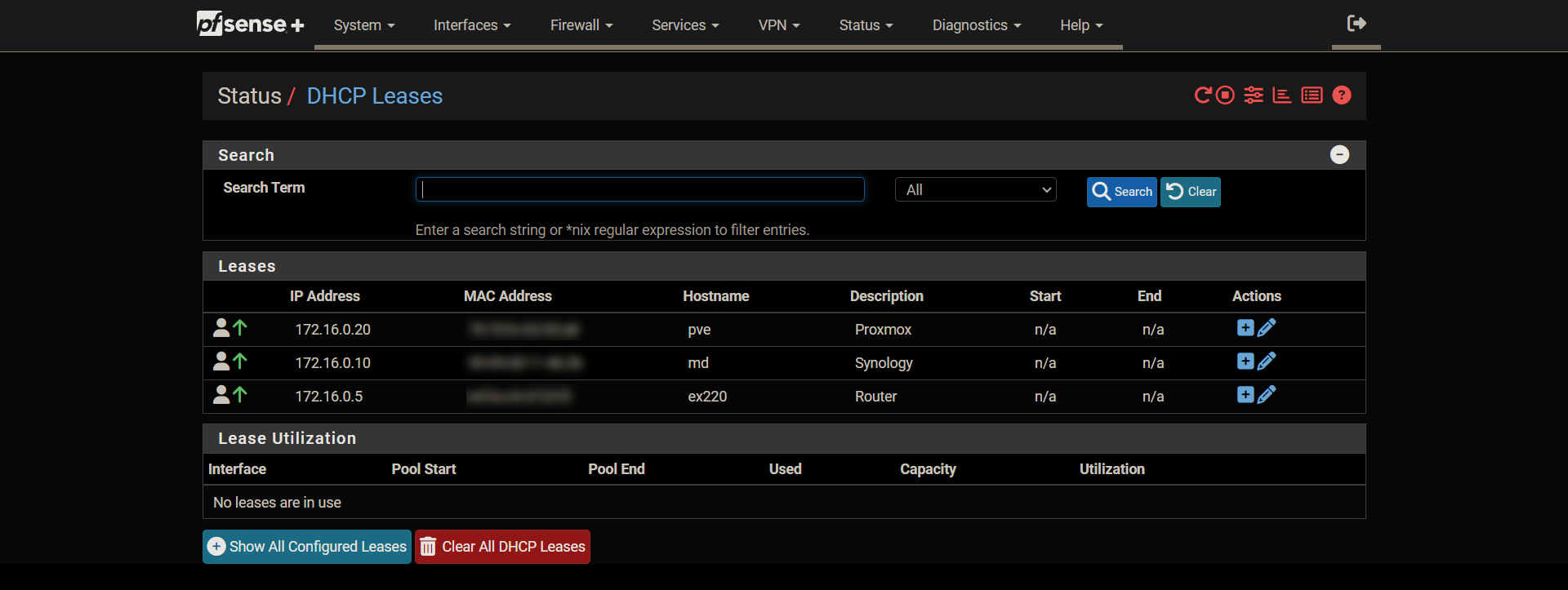Open the All search field filter dropdown
The width and height of the screenshot is (1568, 590).
pos(976,190)
